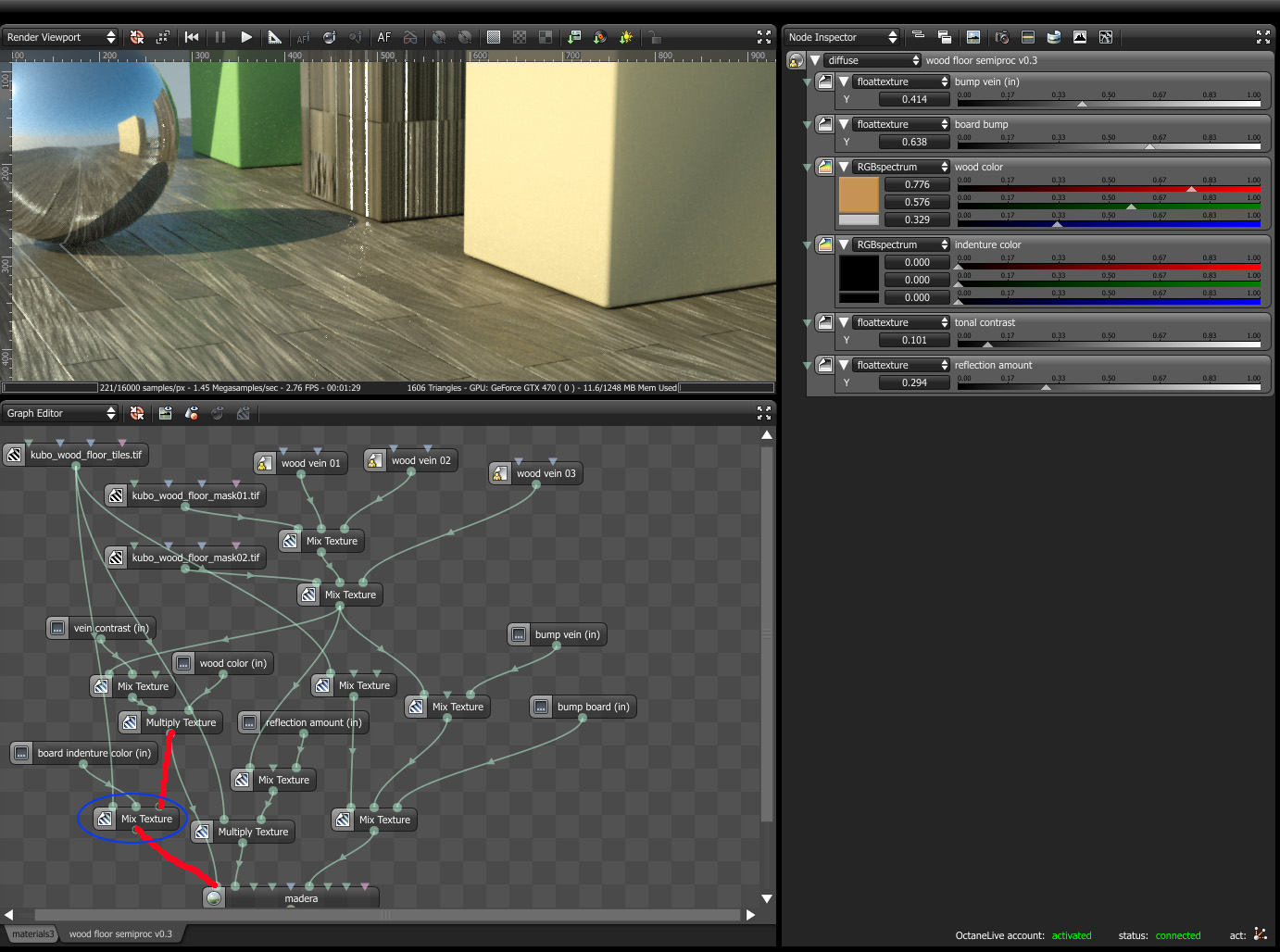Viewport: 1280px width, 952px height.
Task: Click the tonal contrast value field 0.101
Action: tap(914, 340)
